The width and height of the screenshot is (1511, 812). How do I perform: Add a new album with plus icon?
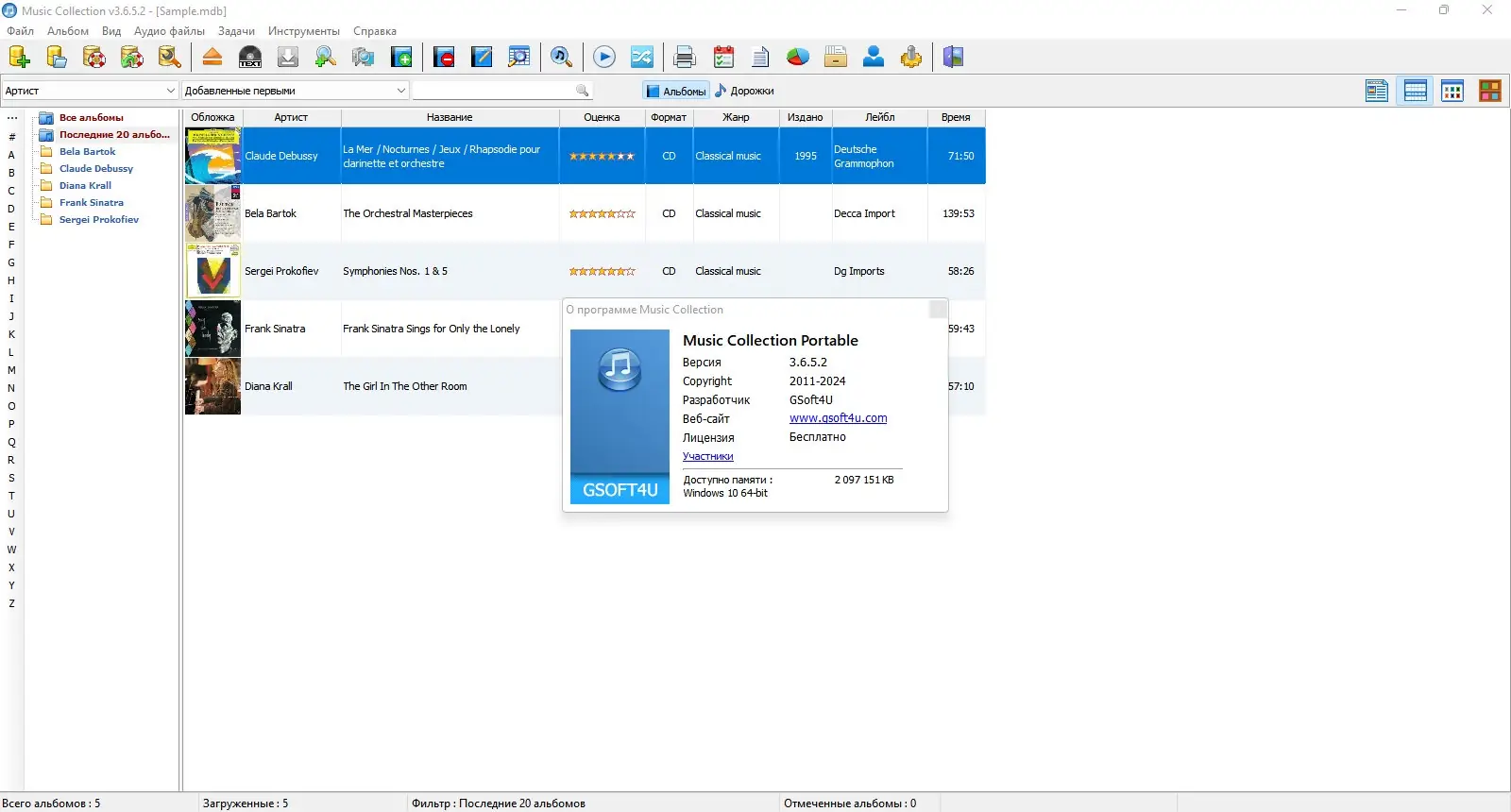point(401,57)
